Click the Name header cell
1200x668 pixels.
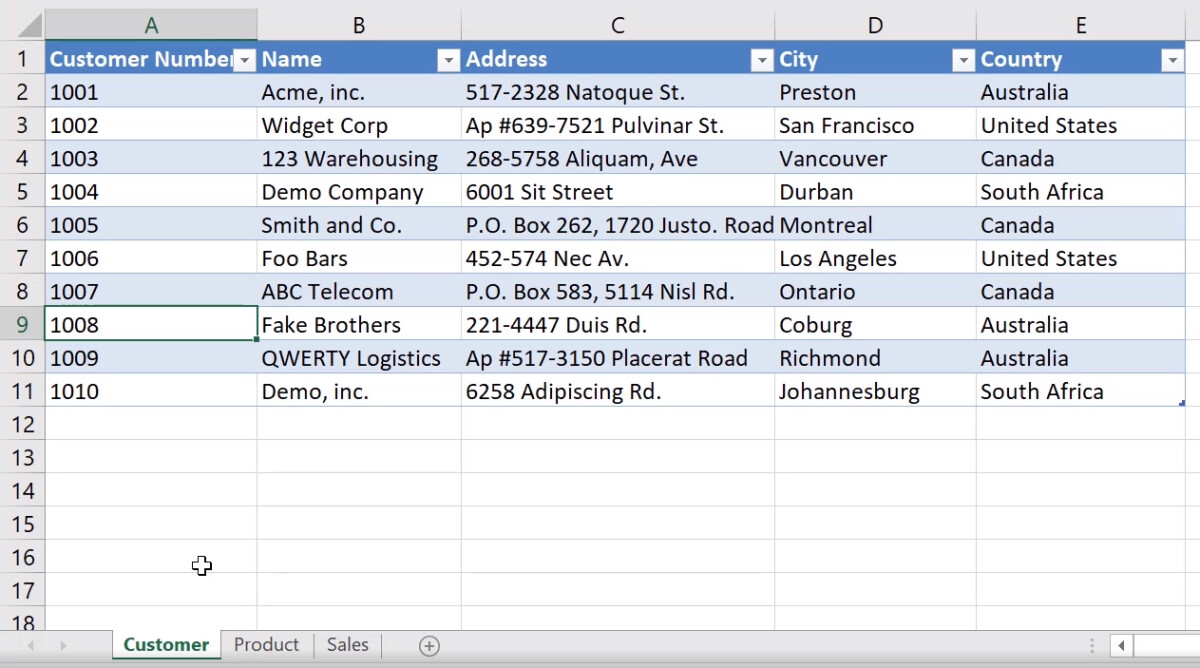pos(359,59)
